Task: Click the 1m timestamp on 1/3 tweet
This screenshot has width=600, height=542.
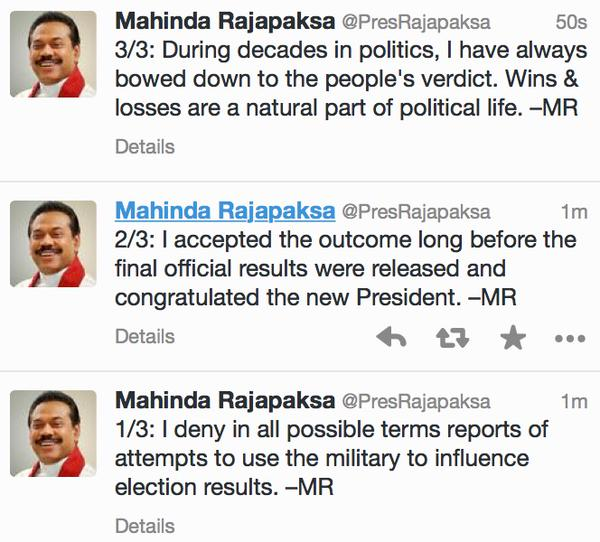Action: tap(574, 402)
